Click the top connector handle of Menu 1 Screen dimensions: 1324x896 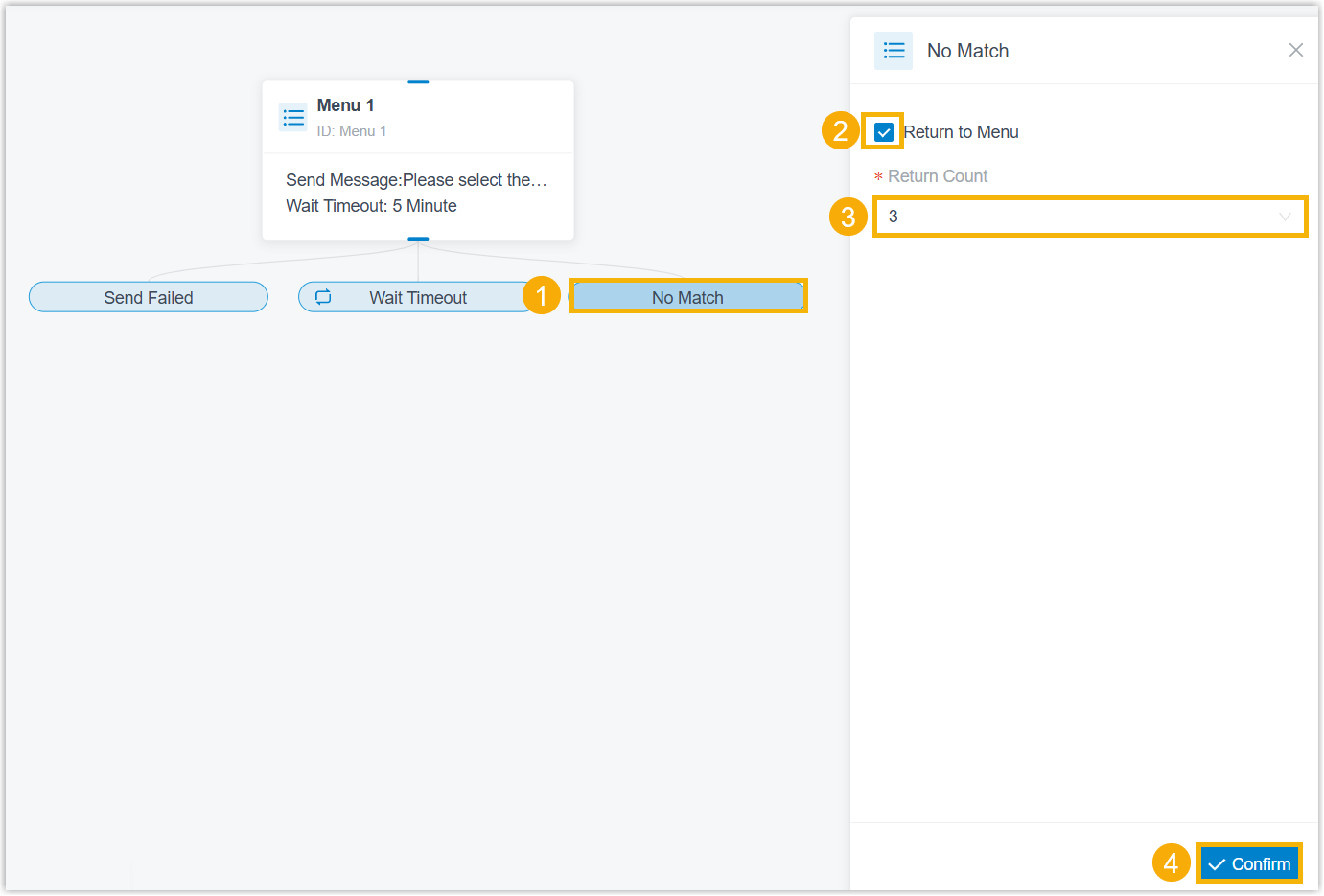point(418,82)
